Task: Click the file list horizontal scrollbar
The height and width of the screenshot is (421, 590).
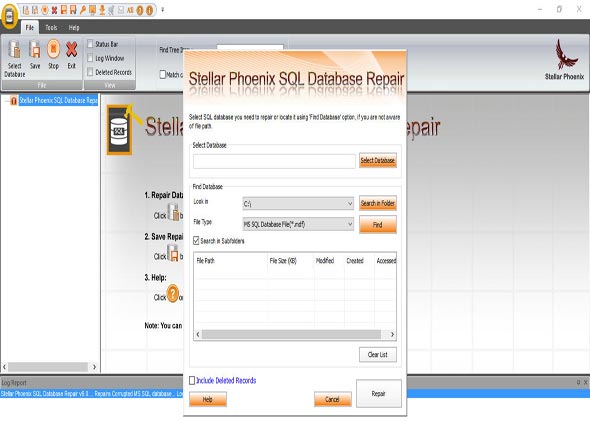Action: [x=295, y=334]
